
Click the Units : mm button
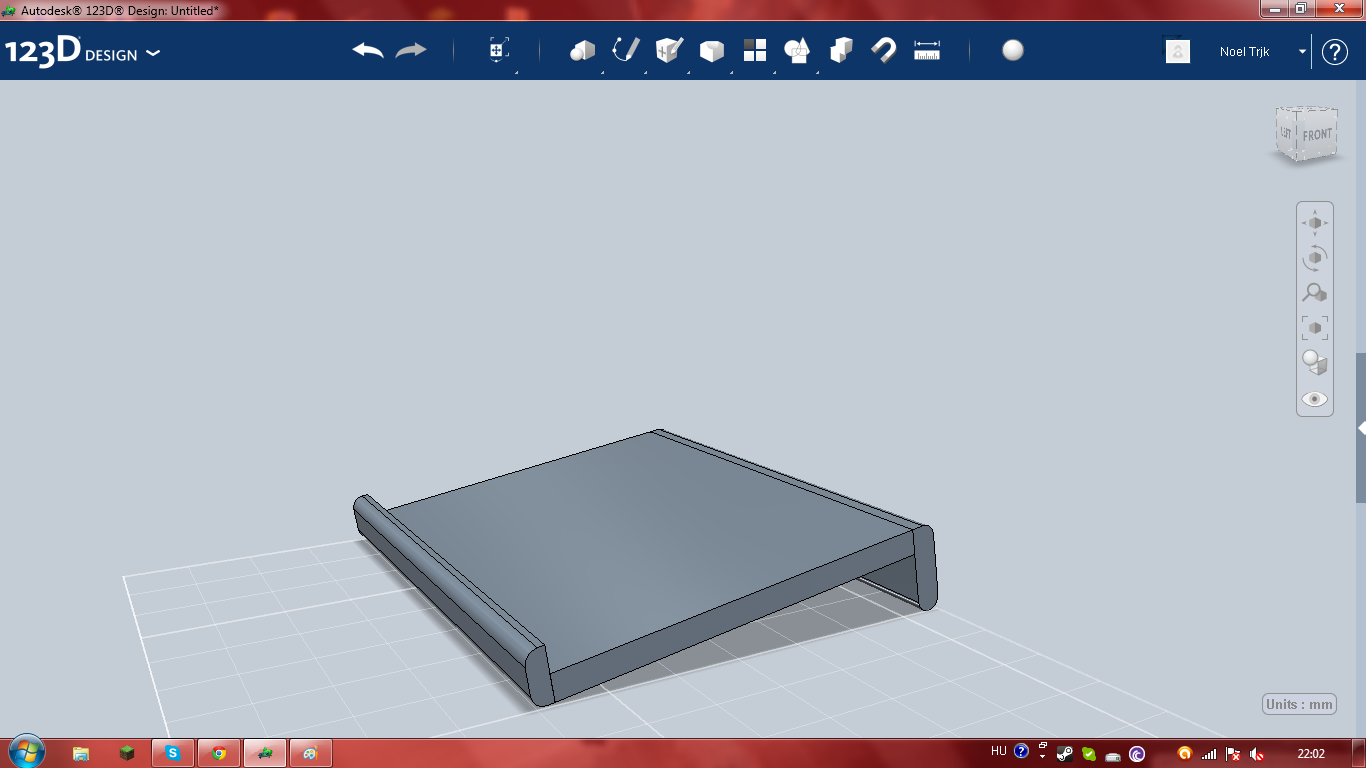1300,704
